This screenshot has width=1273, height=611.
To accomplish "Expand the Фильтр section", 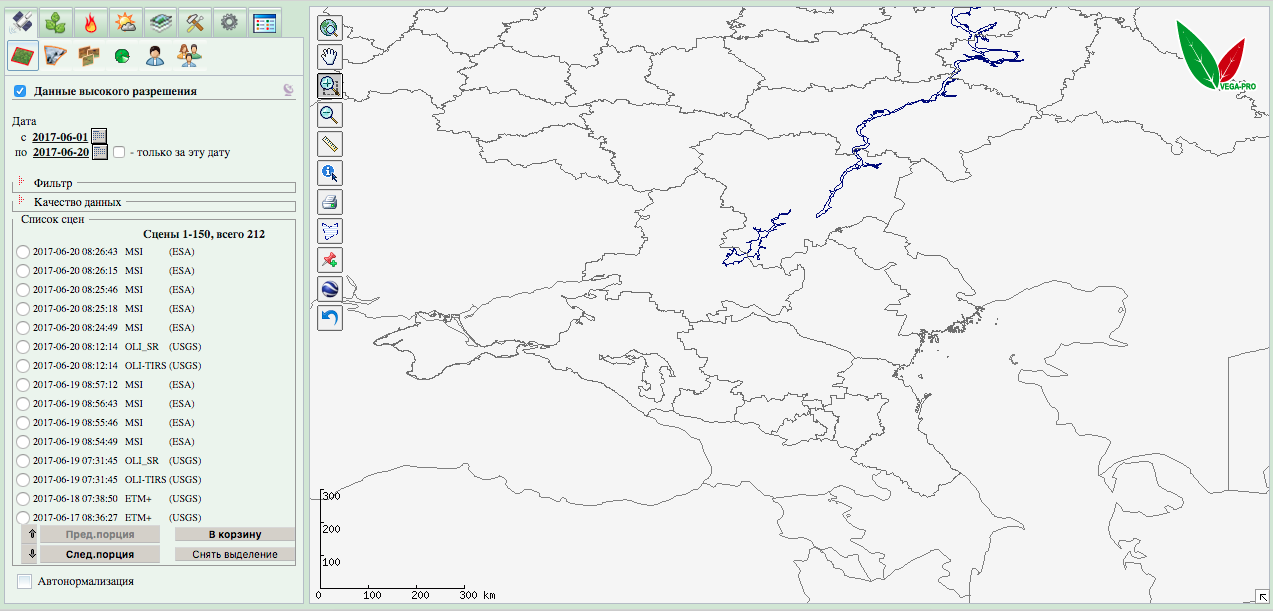I will [21, 181].
